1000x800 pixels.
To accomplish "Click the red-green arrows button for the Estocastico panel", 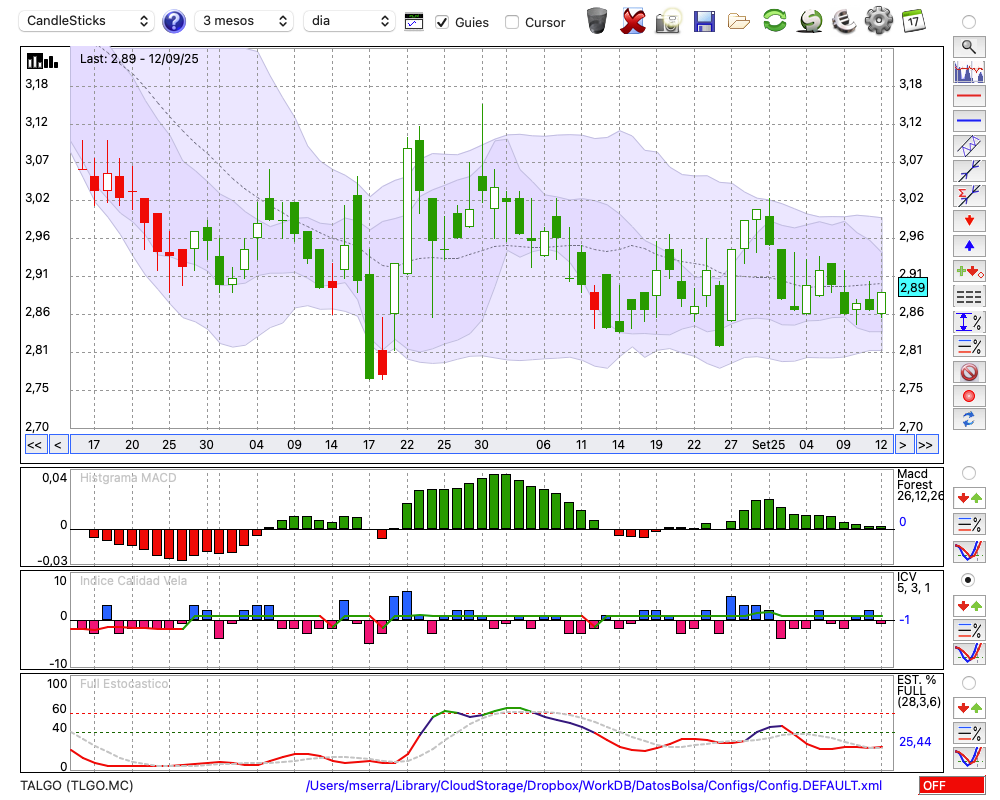I will click(969, 708).
